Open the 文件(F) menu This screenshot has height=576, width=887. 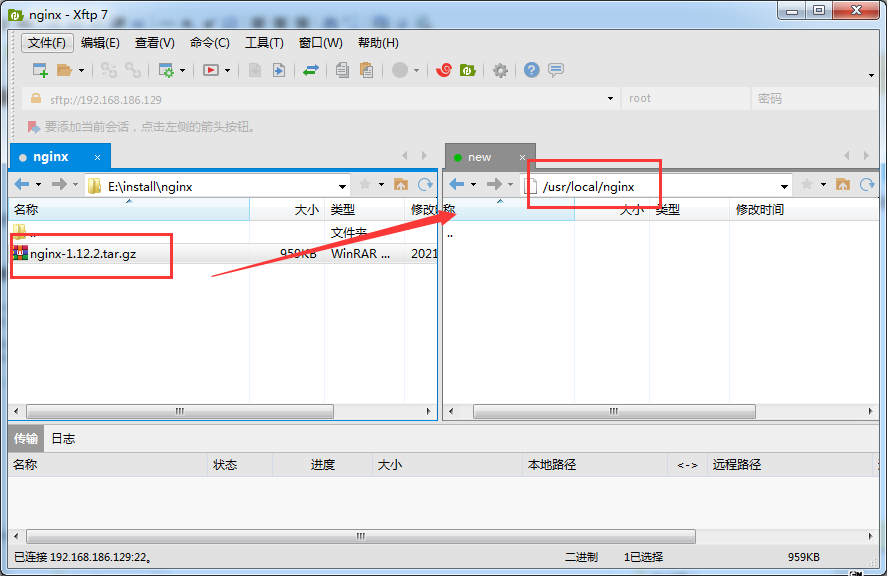pyautogui.click(x=47, y=43)
